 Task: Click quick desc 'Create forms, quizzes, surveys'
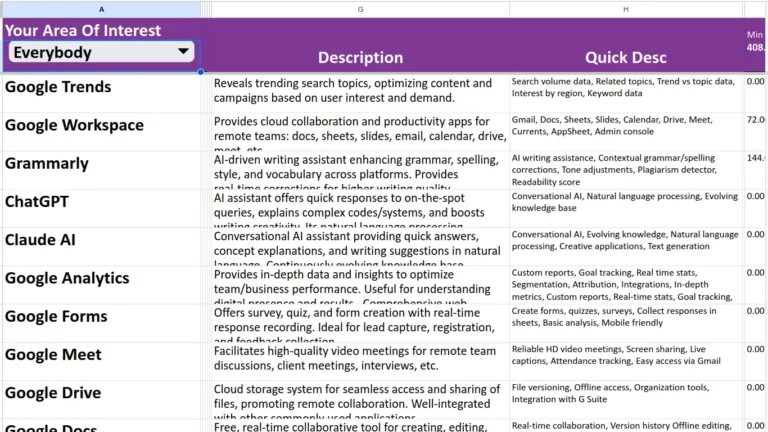626,323
